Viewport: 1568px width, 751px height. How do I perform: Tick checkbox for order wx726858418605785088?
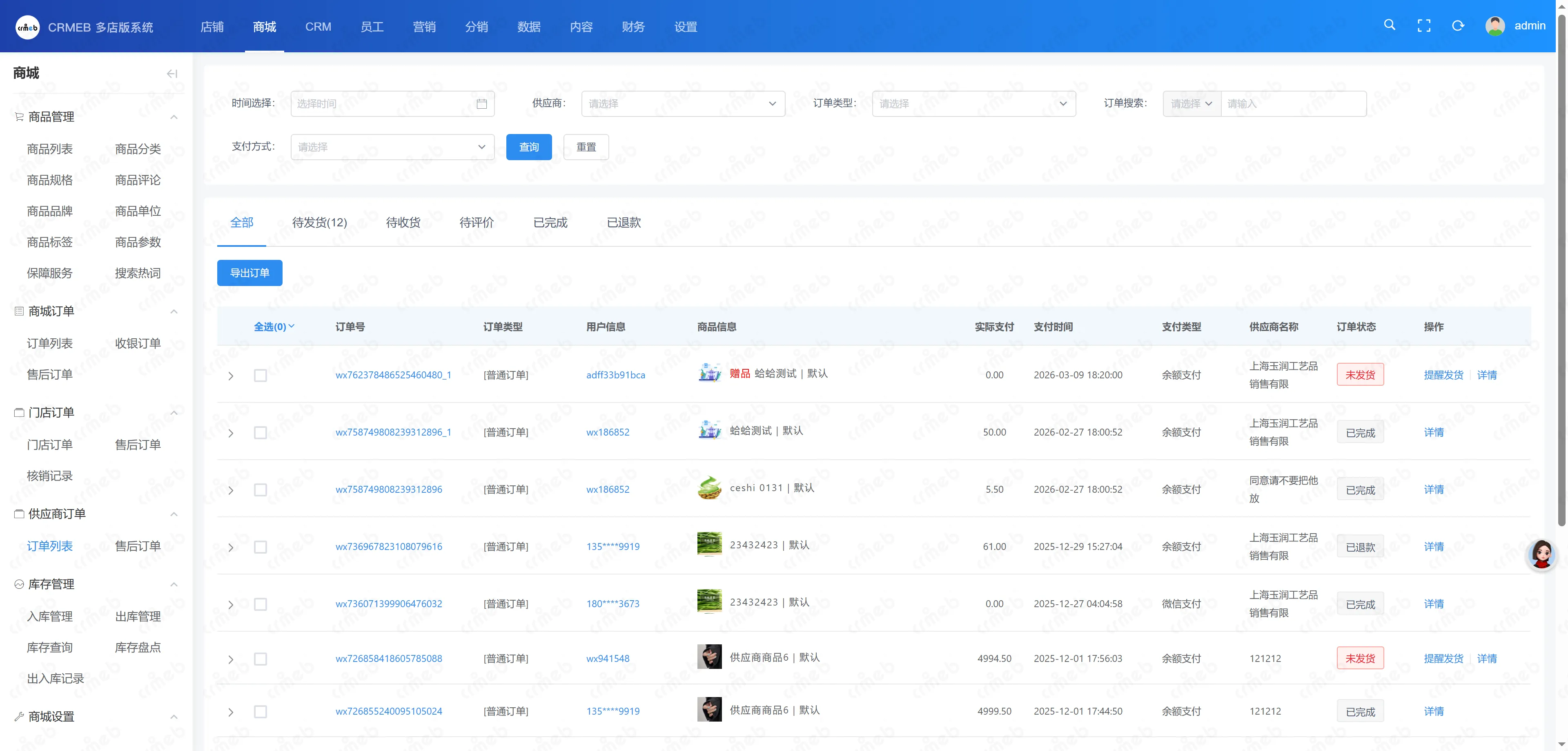point(261,659)
